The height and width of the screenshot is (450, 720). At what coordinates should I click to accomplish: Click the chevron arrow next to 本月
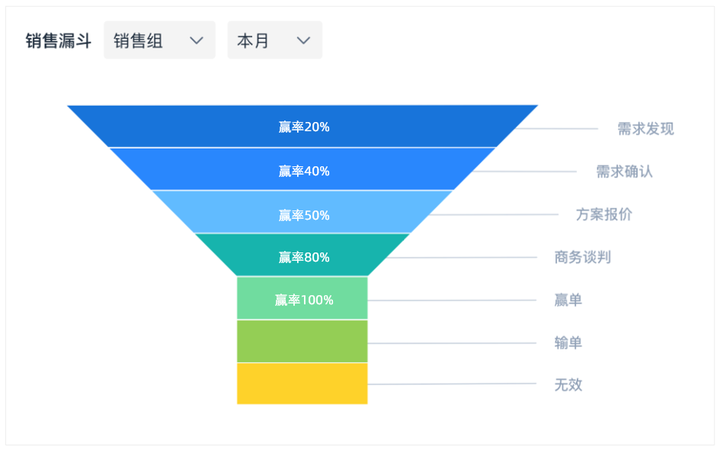[x=303, y=40]
